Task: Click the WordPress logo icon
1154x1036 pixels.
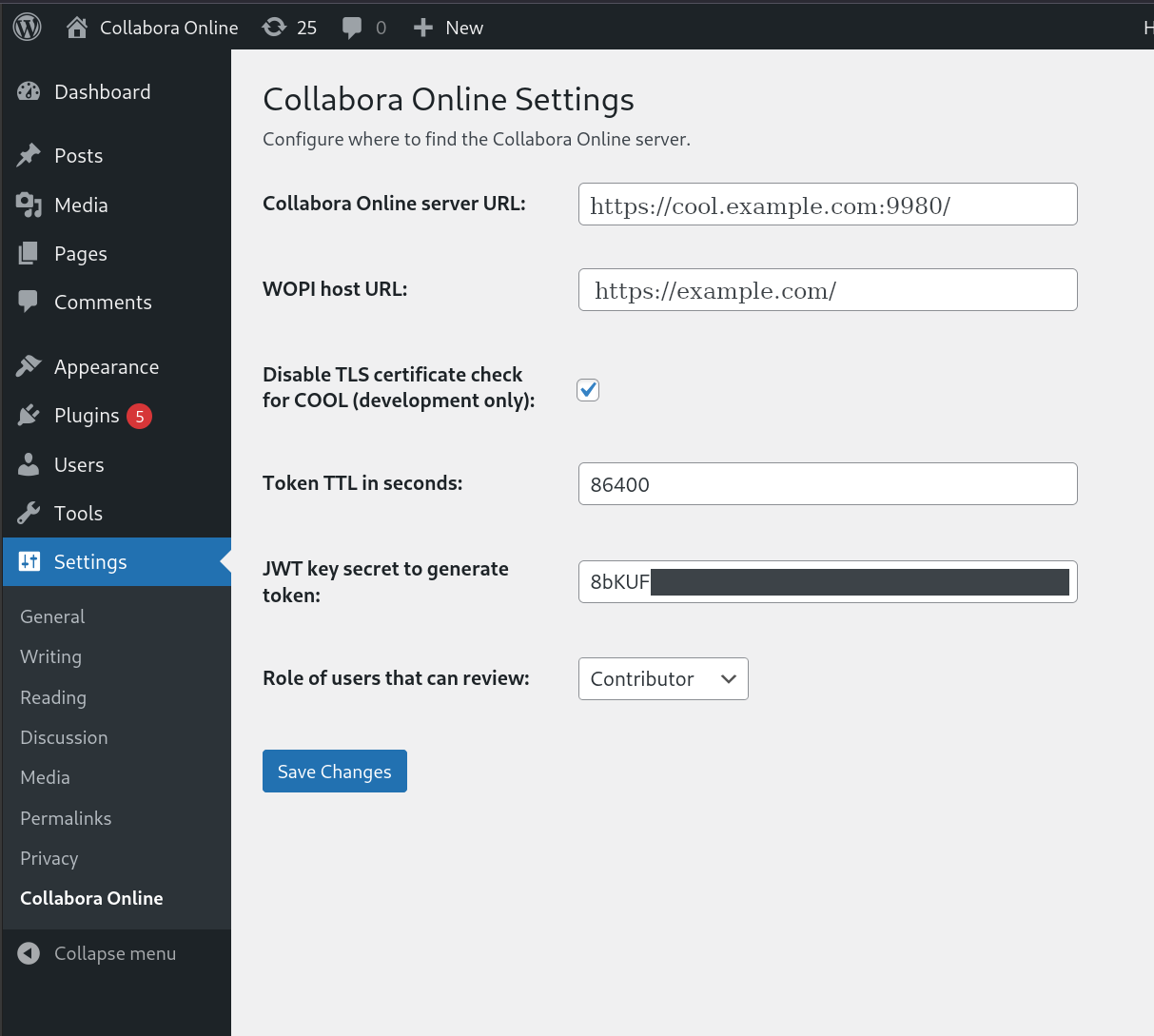Action: click(x=28, y=27)
